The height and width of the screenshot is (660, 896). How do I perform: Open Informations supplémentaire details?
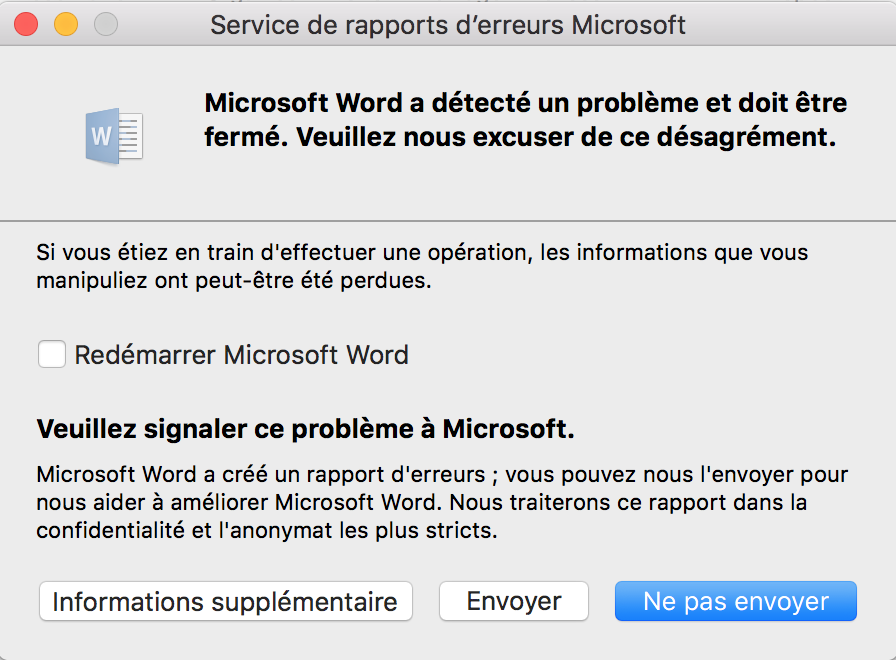[x=226, y=601]
